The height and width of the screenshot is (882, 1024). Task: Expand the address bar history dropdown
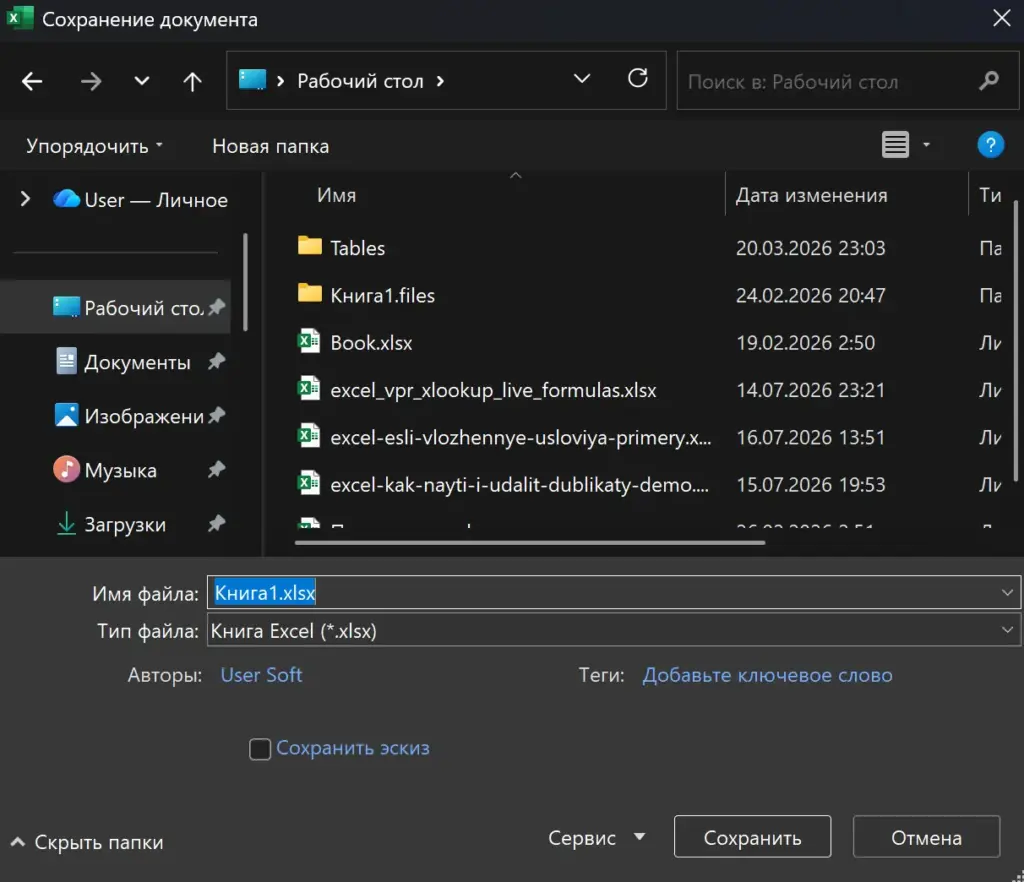[581, 79]
